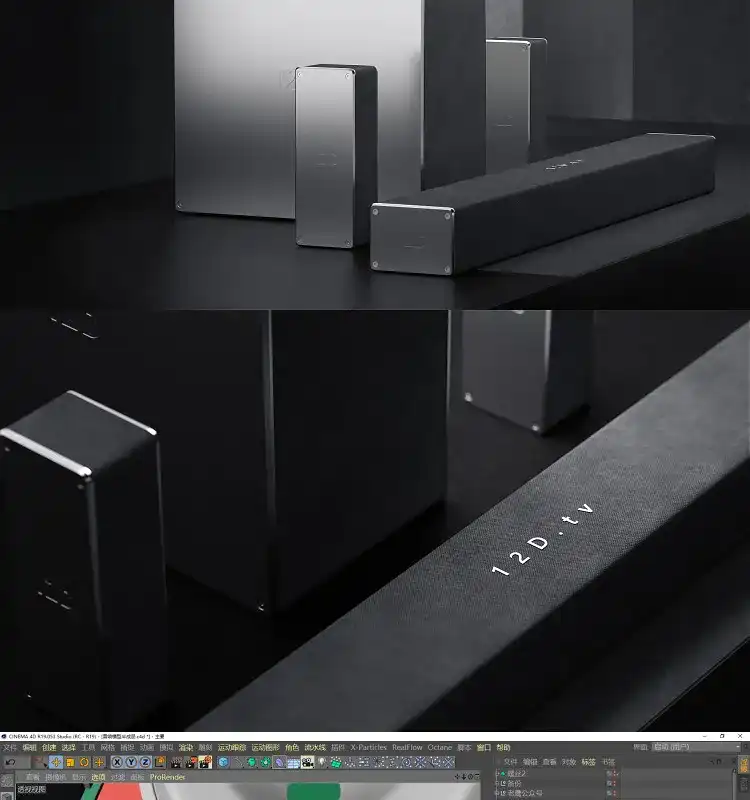
Task: Click Render to Picture Viewer icon
Action: (191, 762)
